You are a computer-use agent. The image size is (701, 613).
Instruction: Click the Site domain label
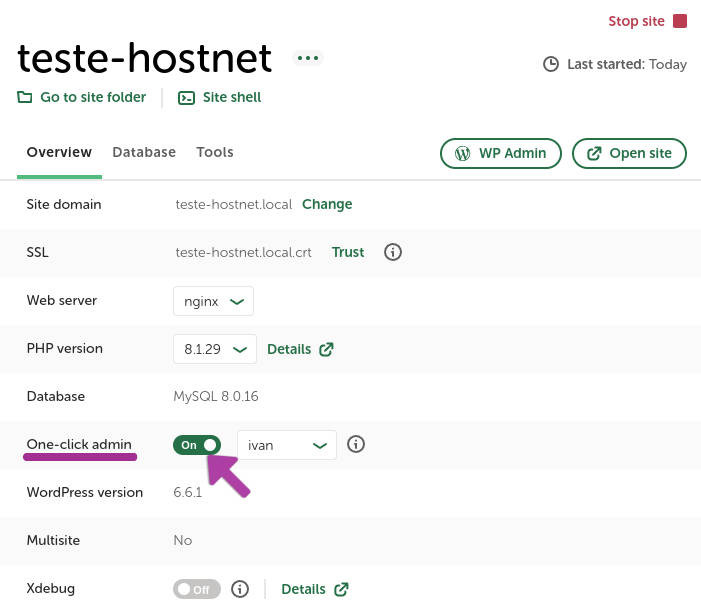pos(64,204)
